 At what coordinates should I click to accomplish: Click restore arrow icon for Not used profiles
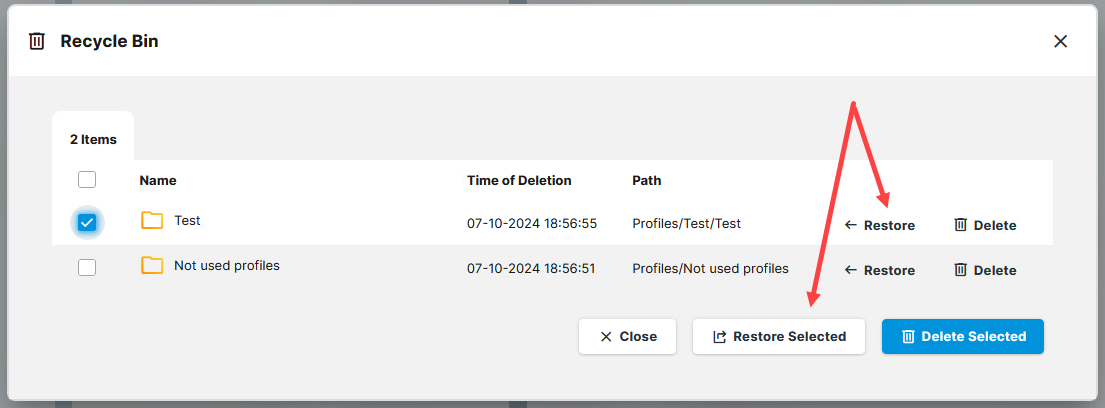851,270
